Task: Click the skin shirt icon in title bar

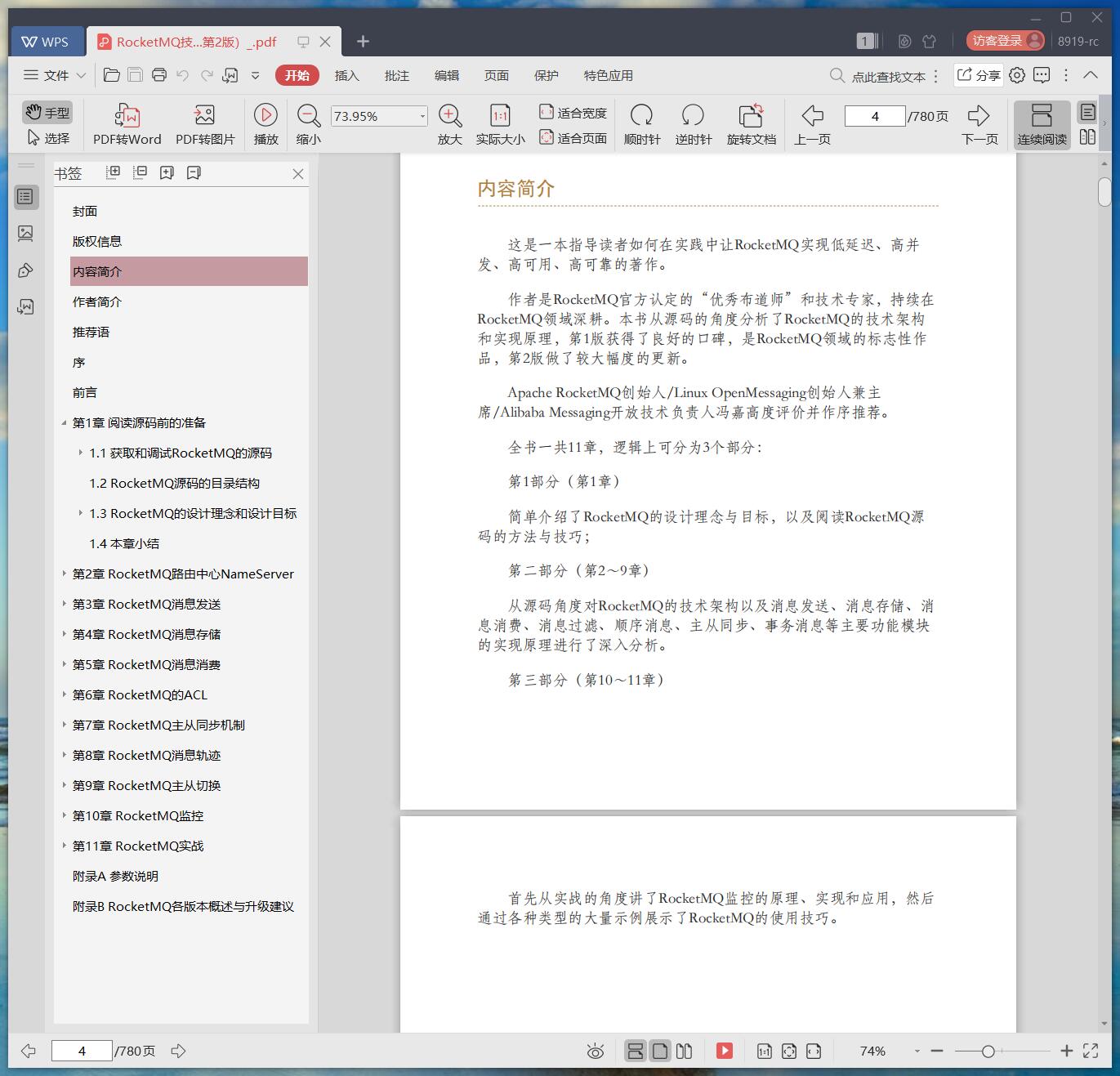Action: tap(929, 41)
